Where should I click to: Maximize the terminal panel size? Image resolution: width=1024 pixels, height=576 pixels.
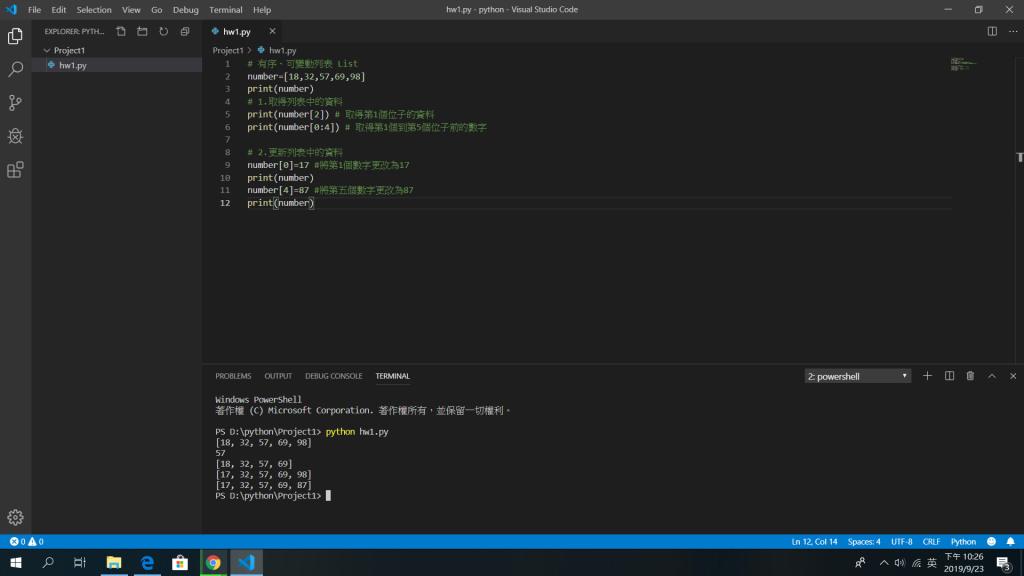(x=991, y=376)
